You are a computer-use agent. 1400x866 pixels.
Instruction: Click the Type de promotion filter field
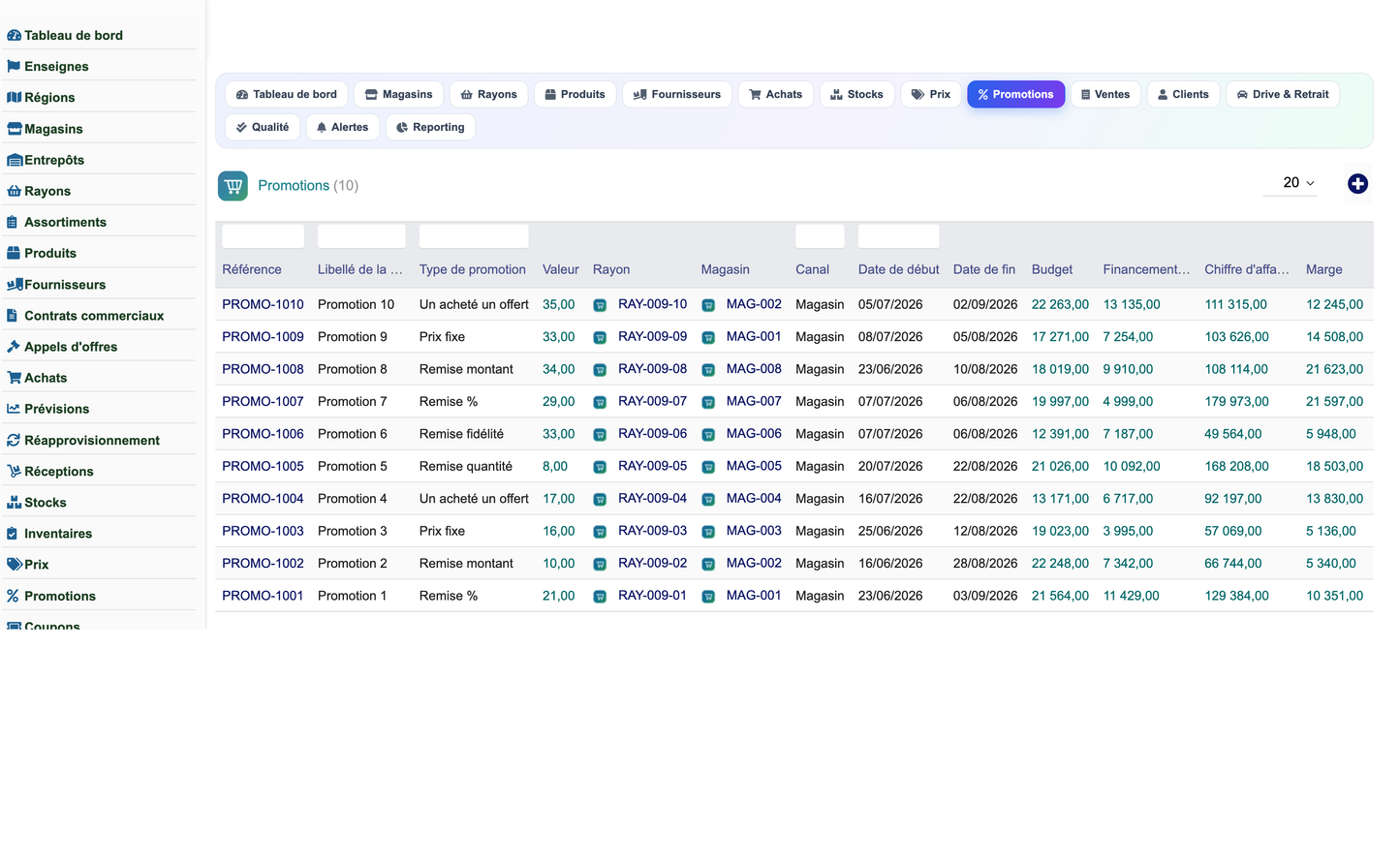[x=474, y=236]
